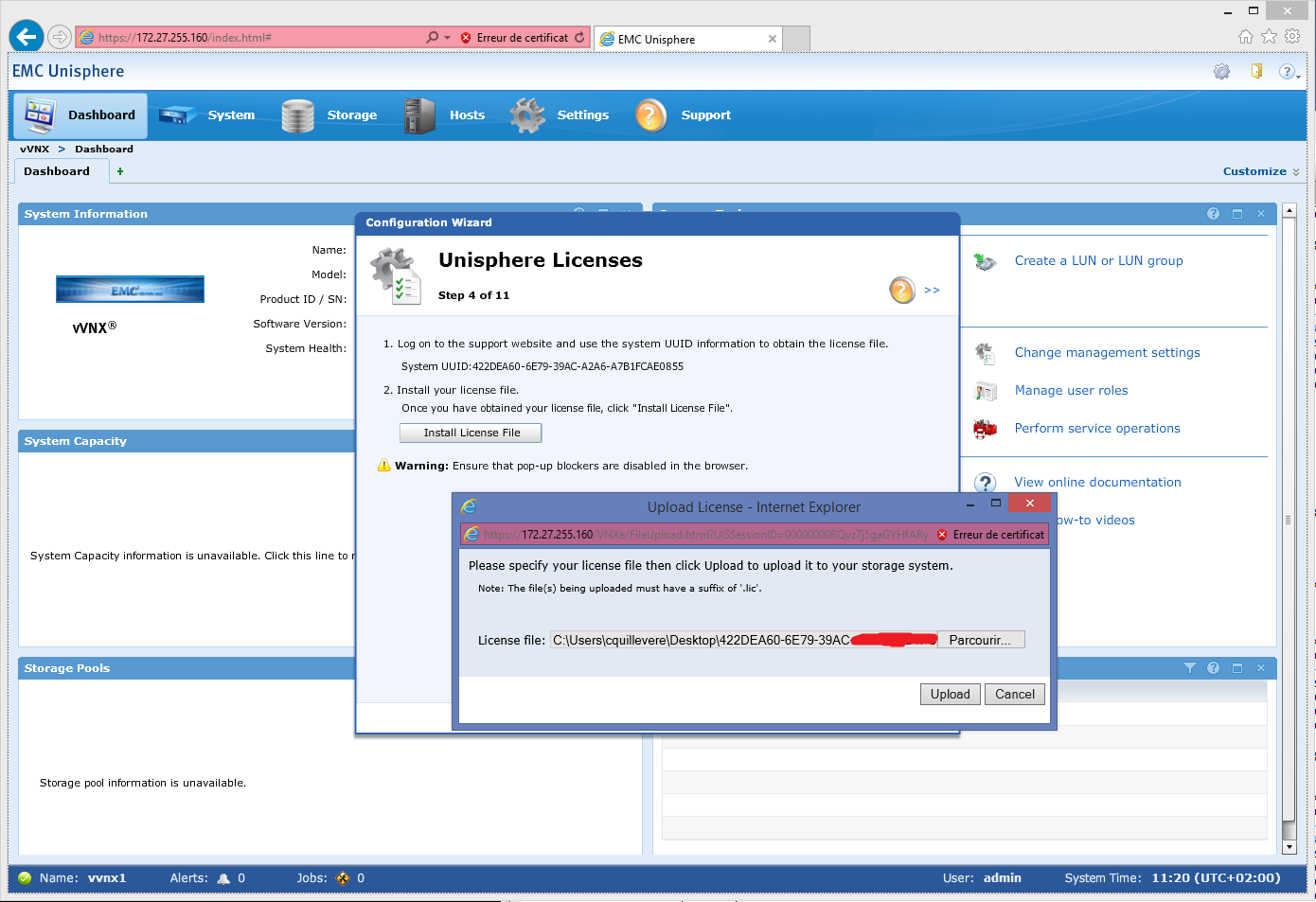
Task: Open the Hosts menu
Action: click(x=466, y=115)
